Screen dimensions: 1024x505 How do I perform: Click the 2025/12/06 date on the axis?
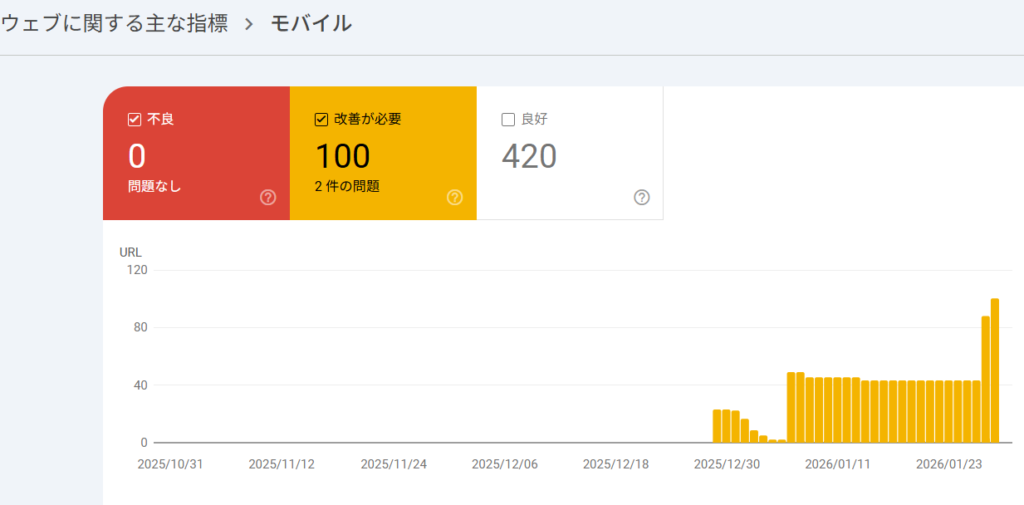(504, 464)
